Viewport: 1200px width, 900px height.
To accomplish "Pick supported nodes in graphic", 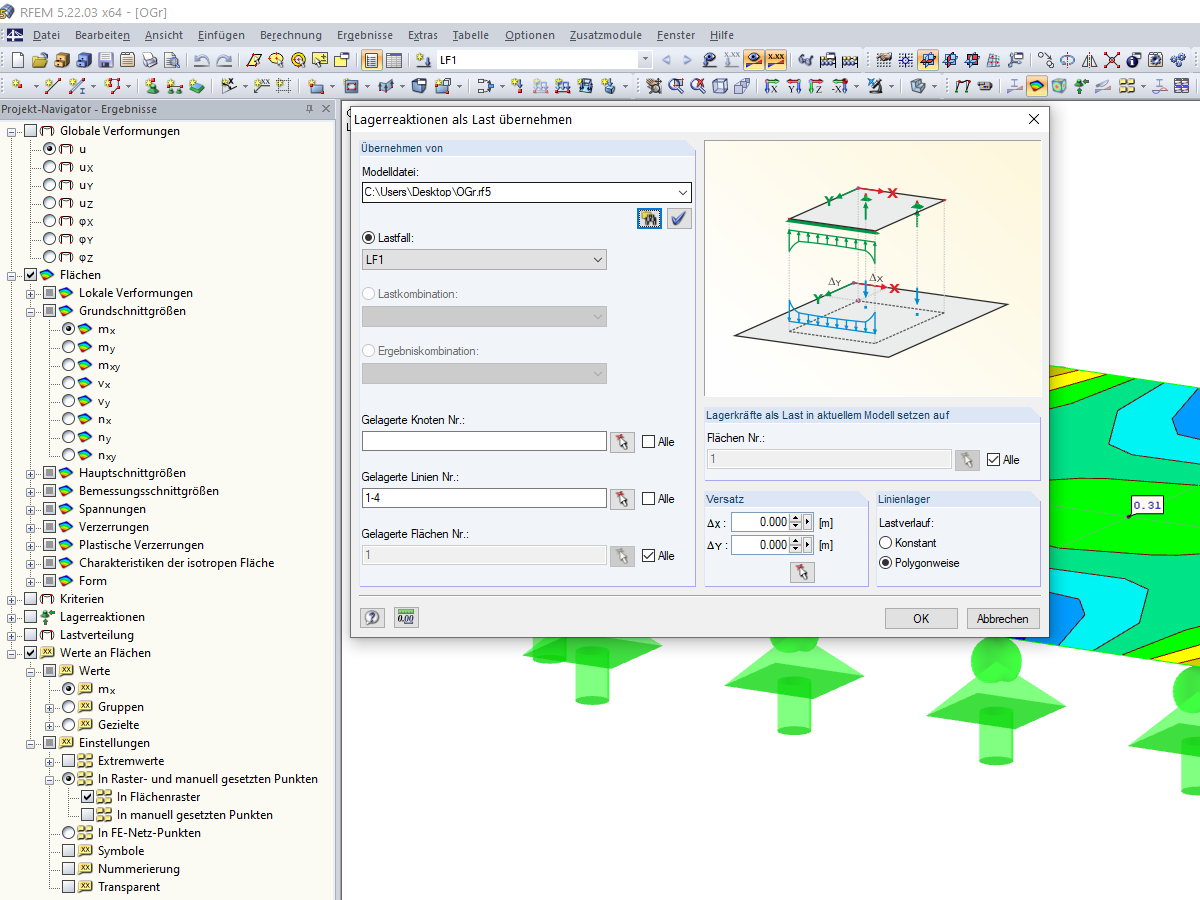I will click(x=623, y=442).
